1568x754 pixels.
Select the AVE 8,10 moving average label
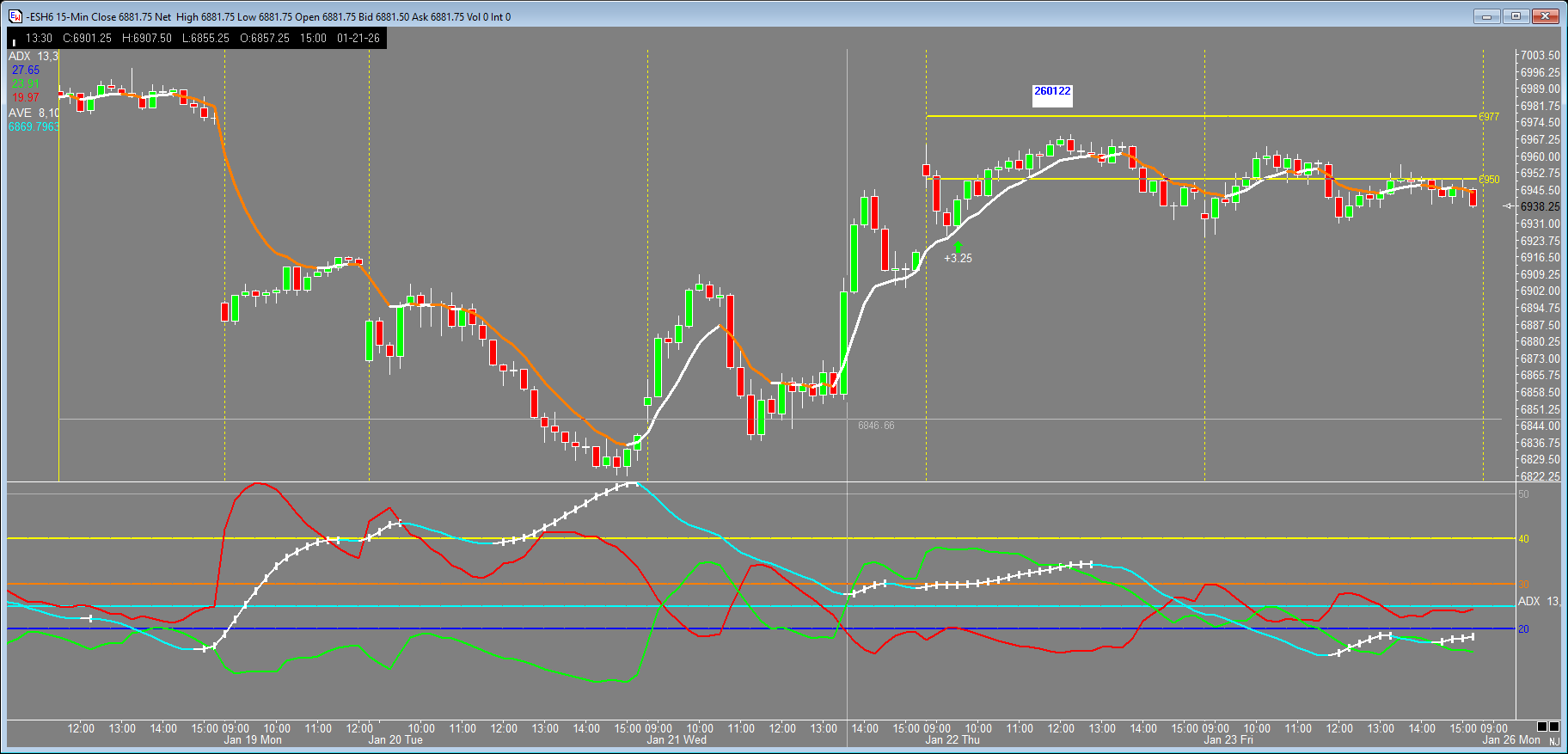(x=34, y=113)
